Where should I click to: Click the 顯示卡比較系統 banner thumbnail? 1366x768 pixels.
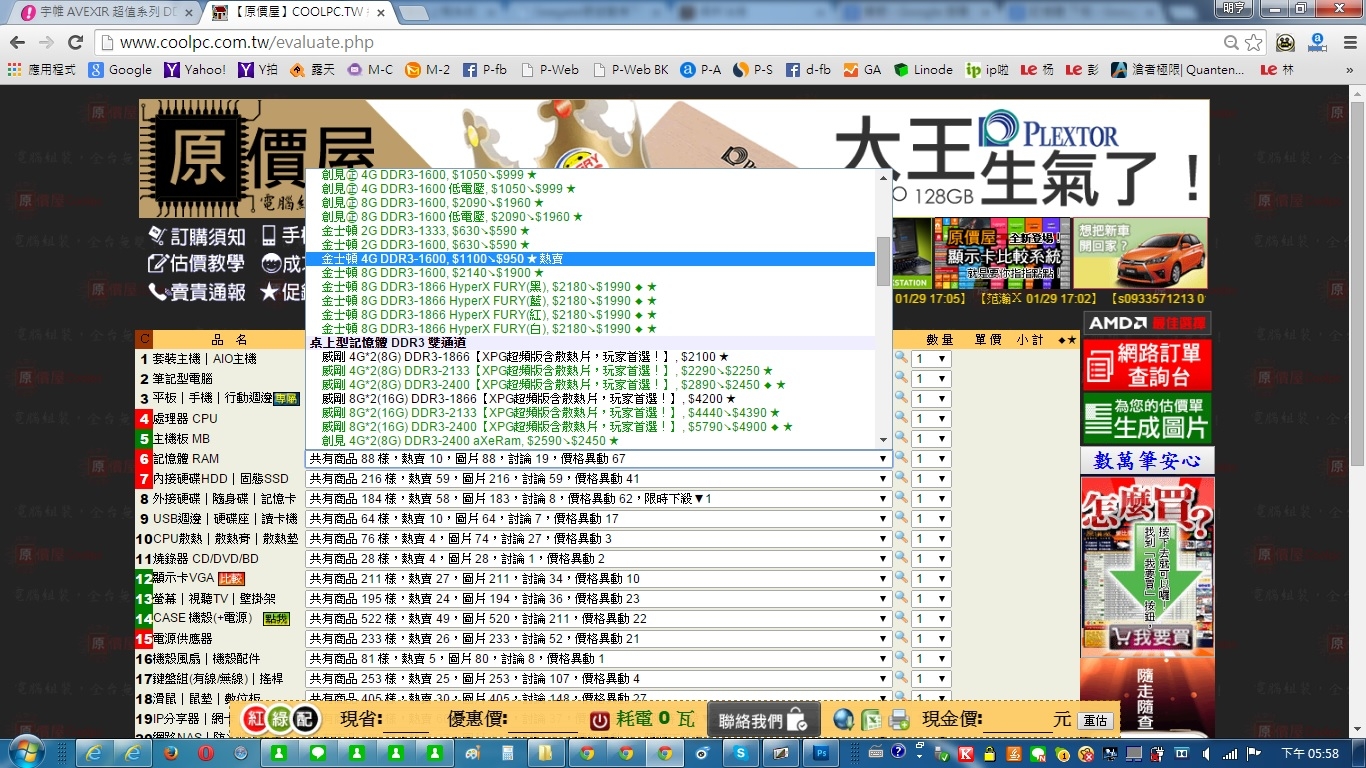(x=1002, y=253)
